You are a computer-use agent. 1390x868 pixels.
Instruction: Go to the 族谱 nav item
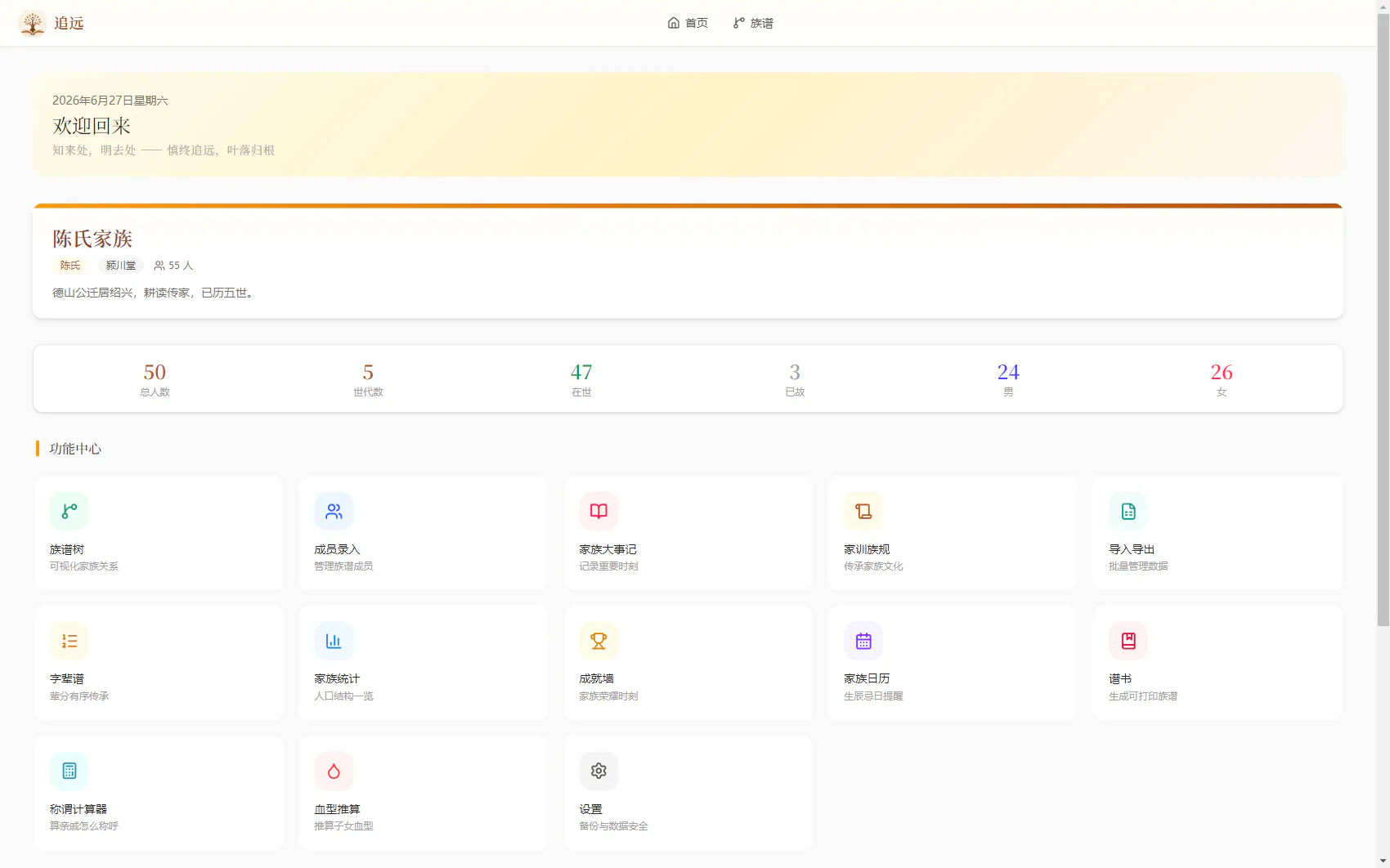753,23
